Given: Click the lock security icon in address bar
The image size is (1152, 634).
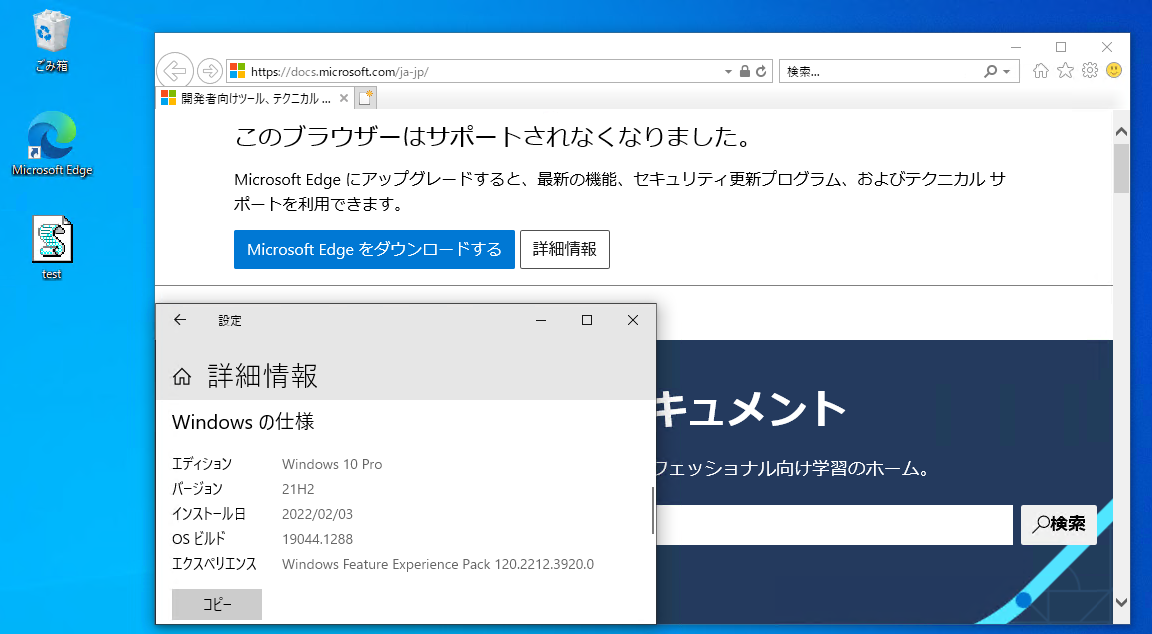Looking at the screenshot, I should tap(745, 71).
